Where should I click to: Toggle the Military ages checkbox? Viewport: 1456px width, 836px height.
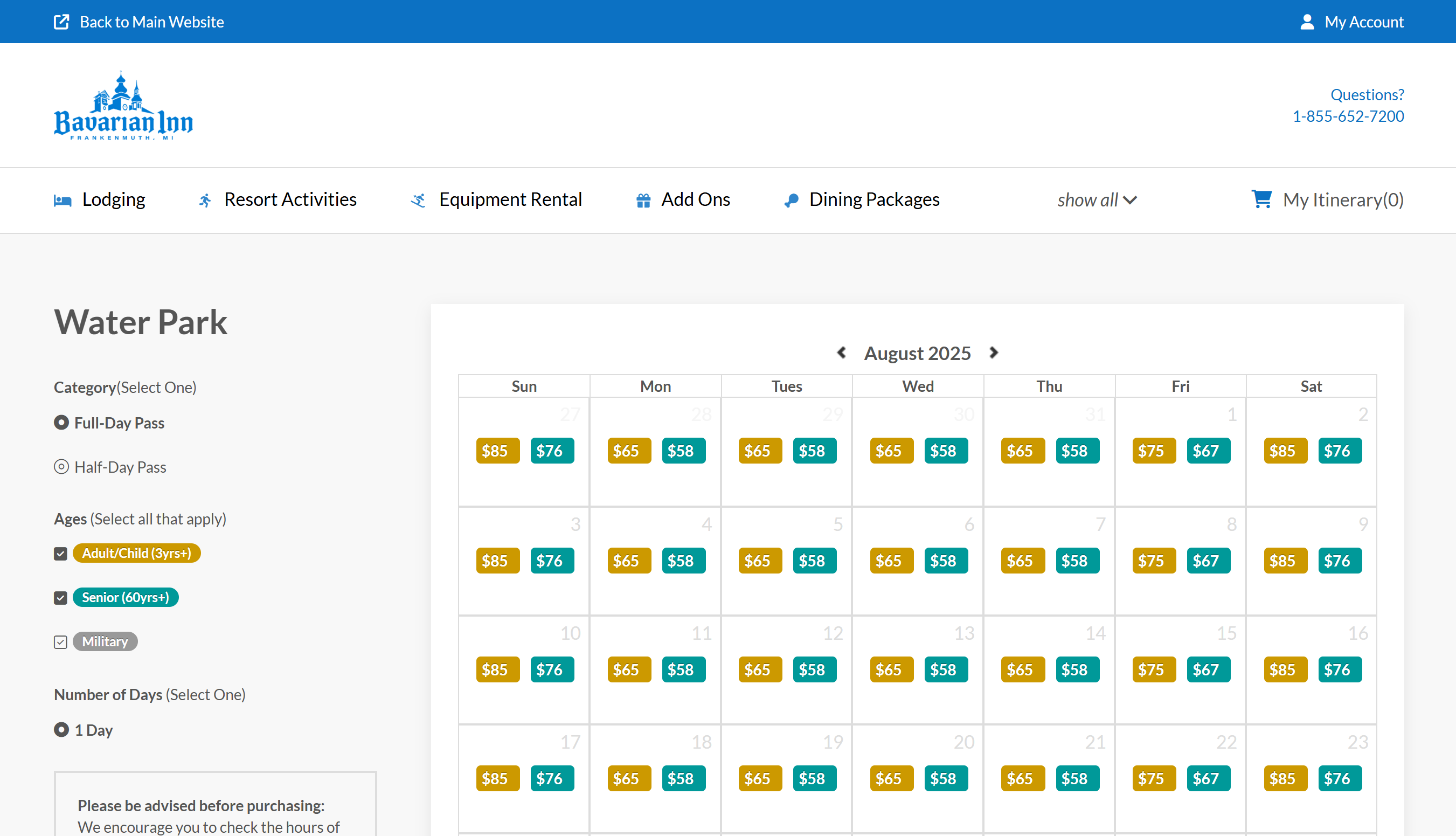click(x=61, y=642)
